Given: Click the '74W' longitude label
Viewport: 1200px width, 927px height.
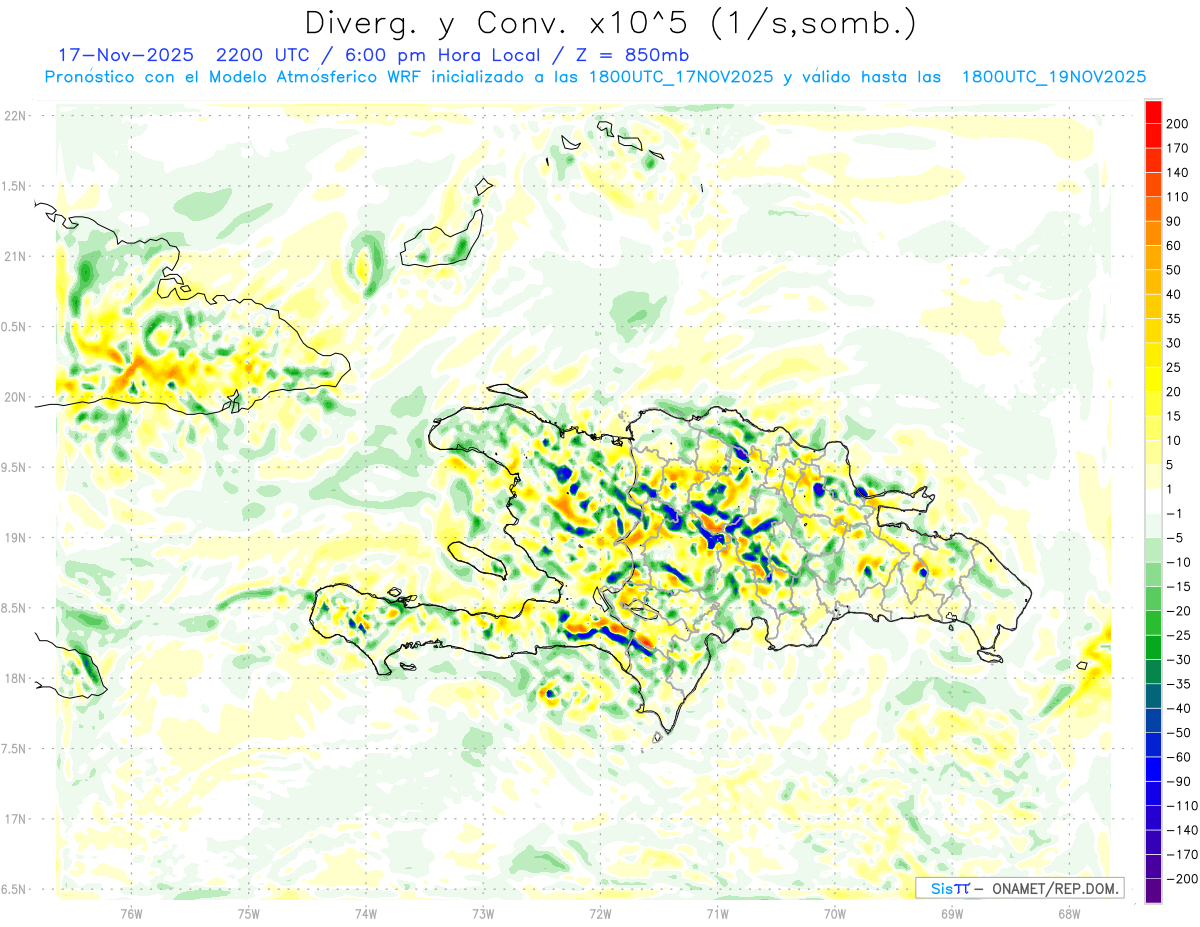Looking at the screenshot, I should pos(366,913).
